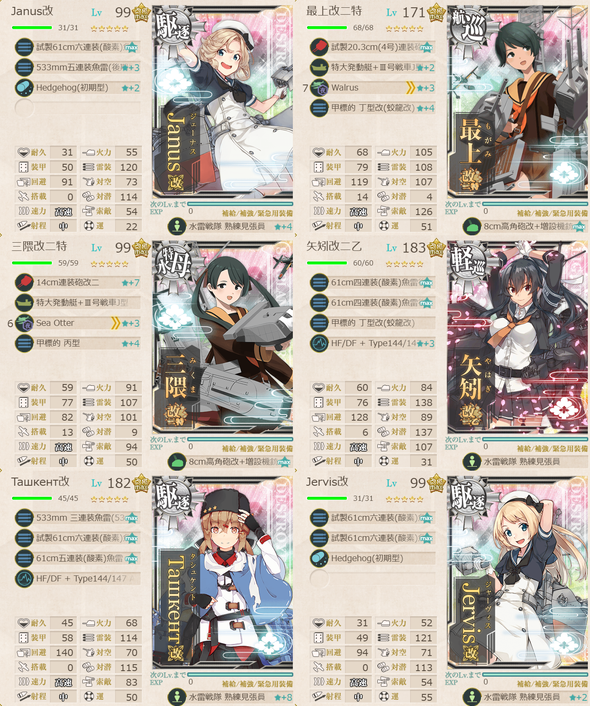Image resolution: width=590 pixels, height=706 pixels.
Task: Click the Walrus seaplane icon on 最上改二特
Action: pyautogui.click(x=319, y=87)
